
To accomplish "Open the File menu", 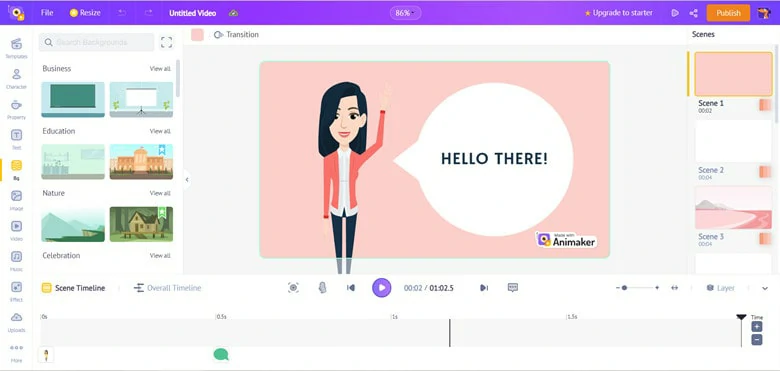I will coord(47,13).
